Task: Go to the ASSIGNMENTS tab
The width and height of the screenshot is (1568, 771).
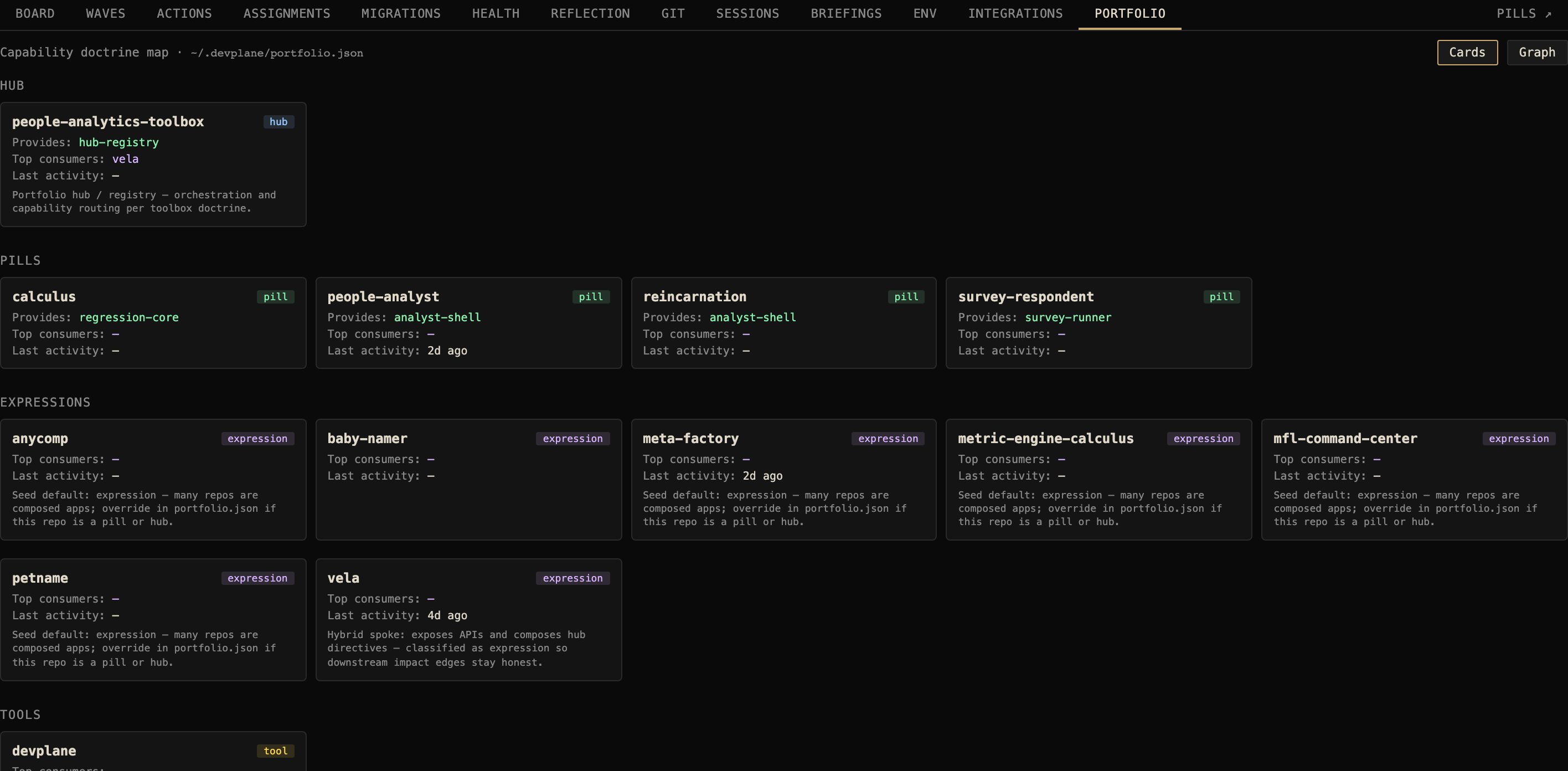Action: (287, 13)
